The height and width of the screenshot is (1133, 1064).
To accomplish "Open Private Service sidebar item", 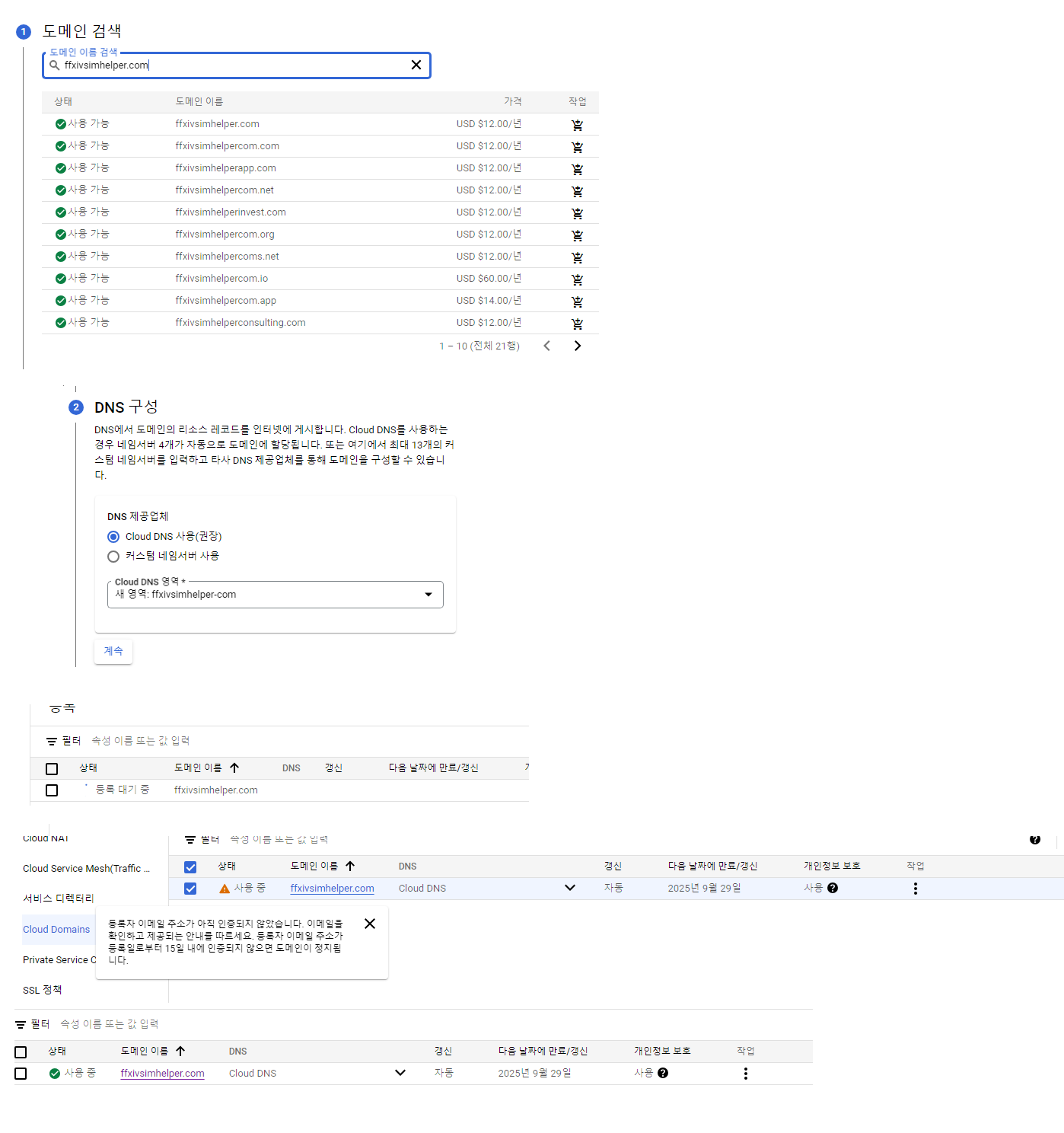I will tap(59, 960).
